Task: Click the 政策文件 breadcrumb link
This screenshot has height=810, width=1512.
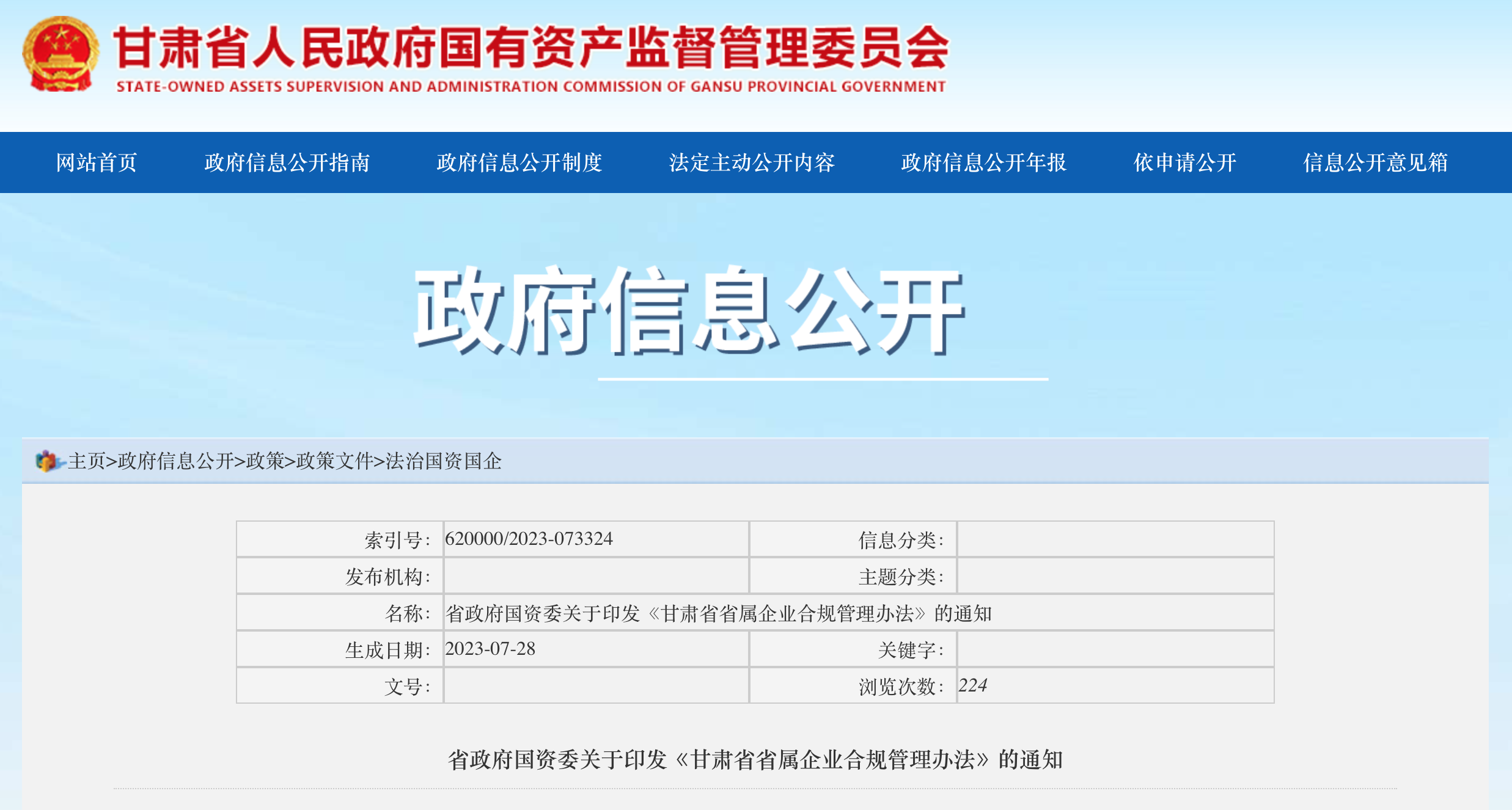Action: [335, 461]
